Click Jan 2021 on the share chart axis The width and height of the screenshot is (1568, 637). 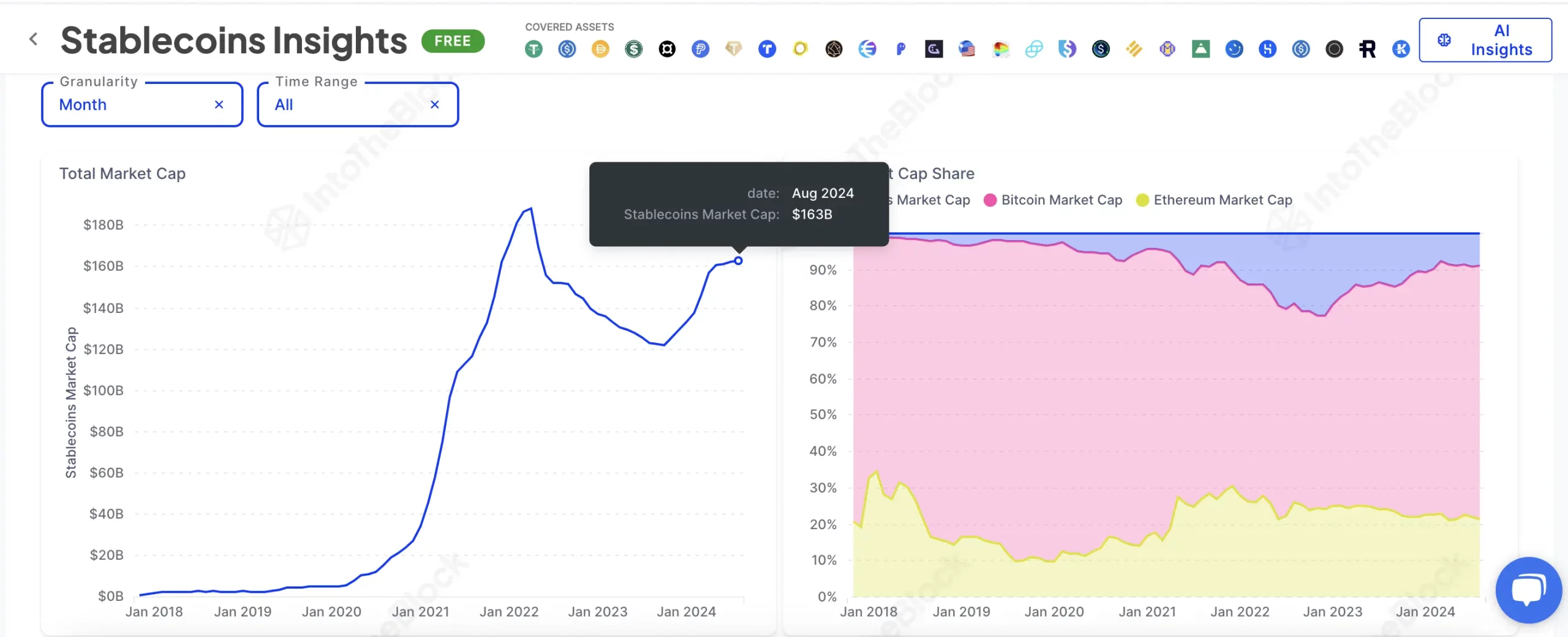point(1147,612)
